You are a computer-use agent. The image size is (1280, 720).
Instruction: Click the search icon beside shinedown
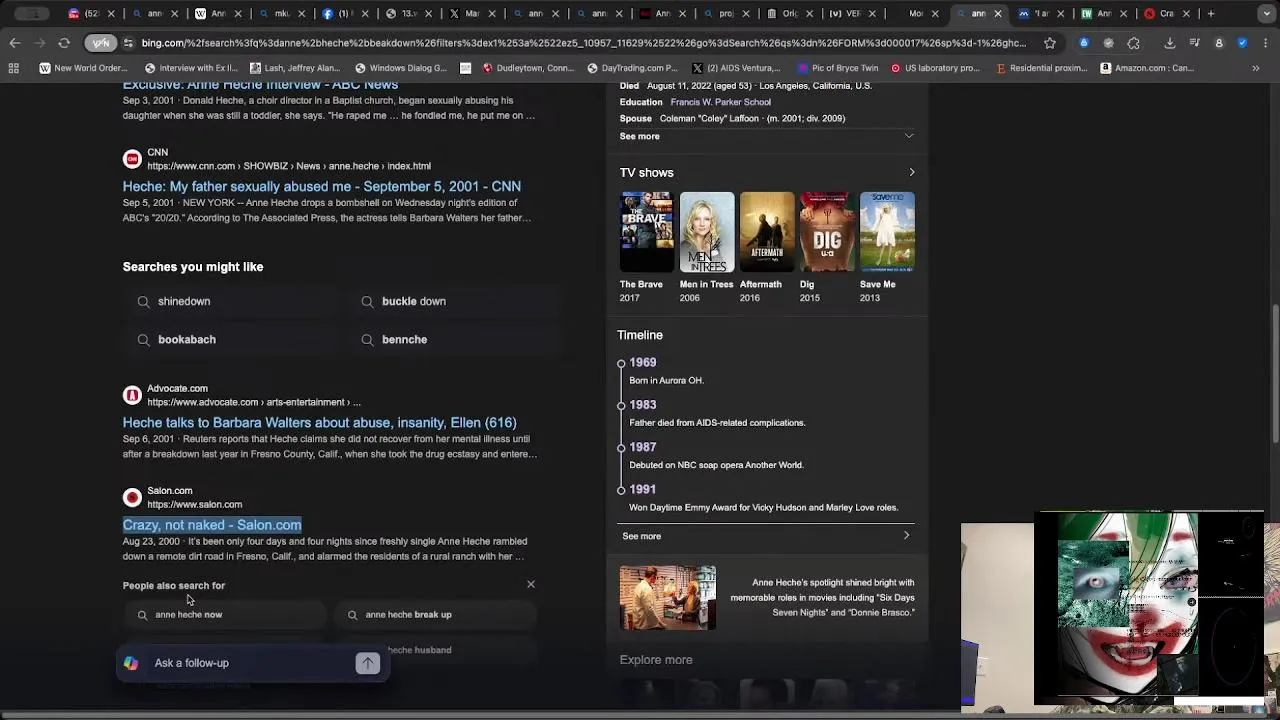(144, 301)
